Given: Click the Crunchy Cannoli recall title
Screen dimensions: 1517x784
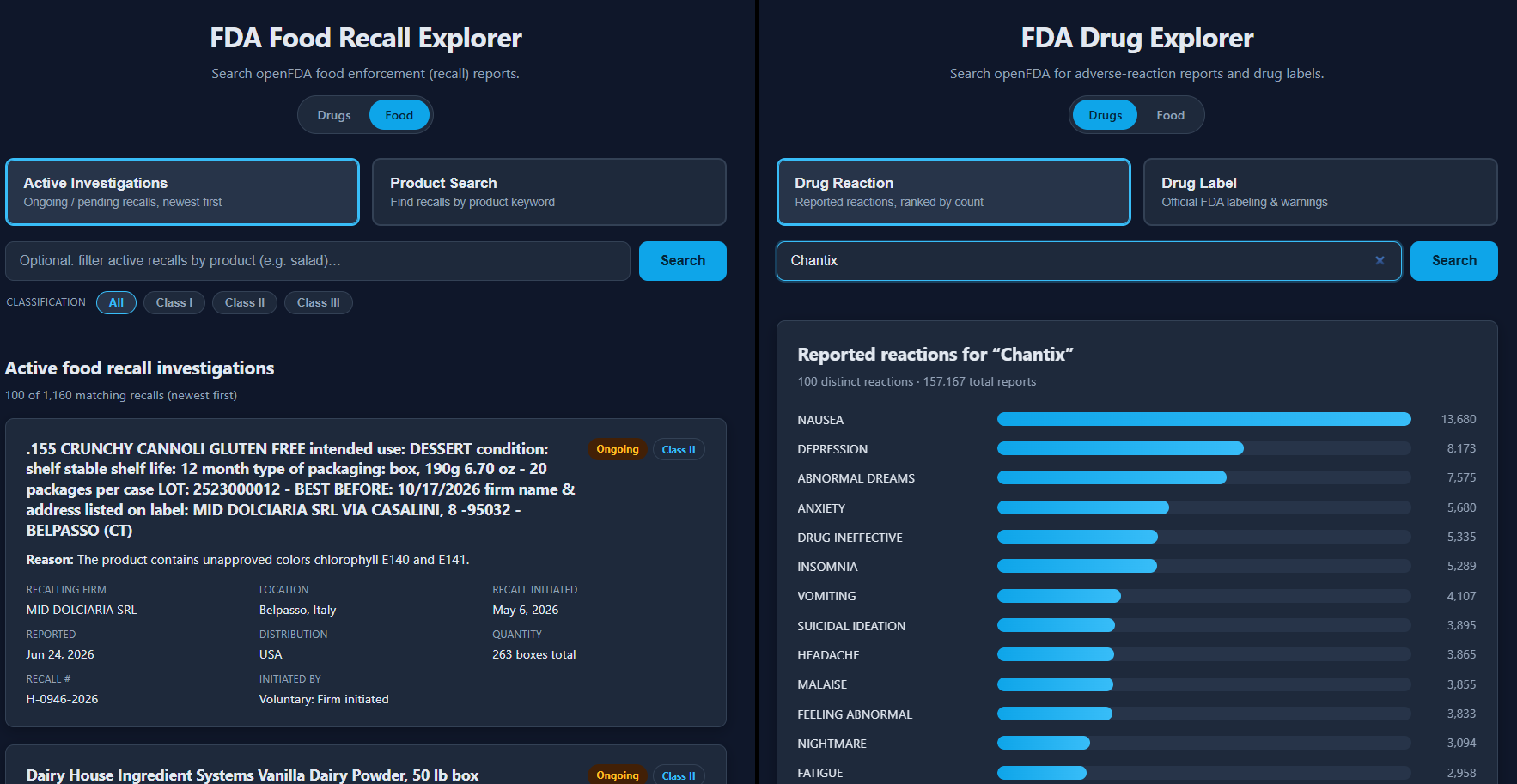Looking at the screenshot, I should pyautogui.click(x=301, y=489).
